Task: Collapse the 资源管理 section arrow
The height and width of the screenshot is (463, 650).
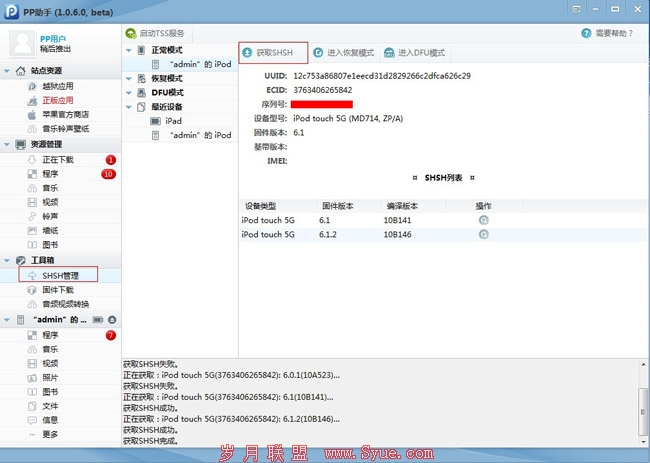Action: (x=7, y=145)
